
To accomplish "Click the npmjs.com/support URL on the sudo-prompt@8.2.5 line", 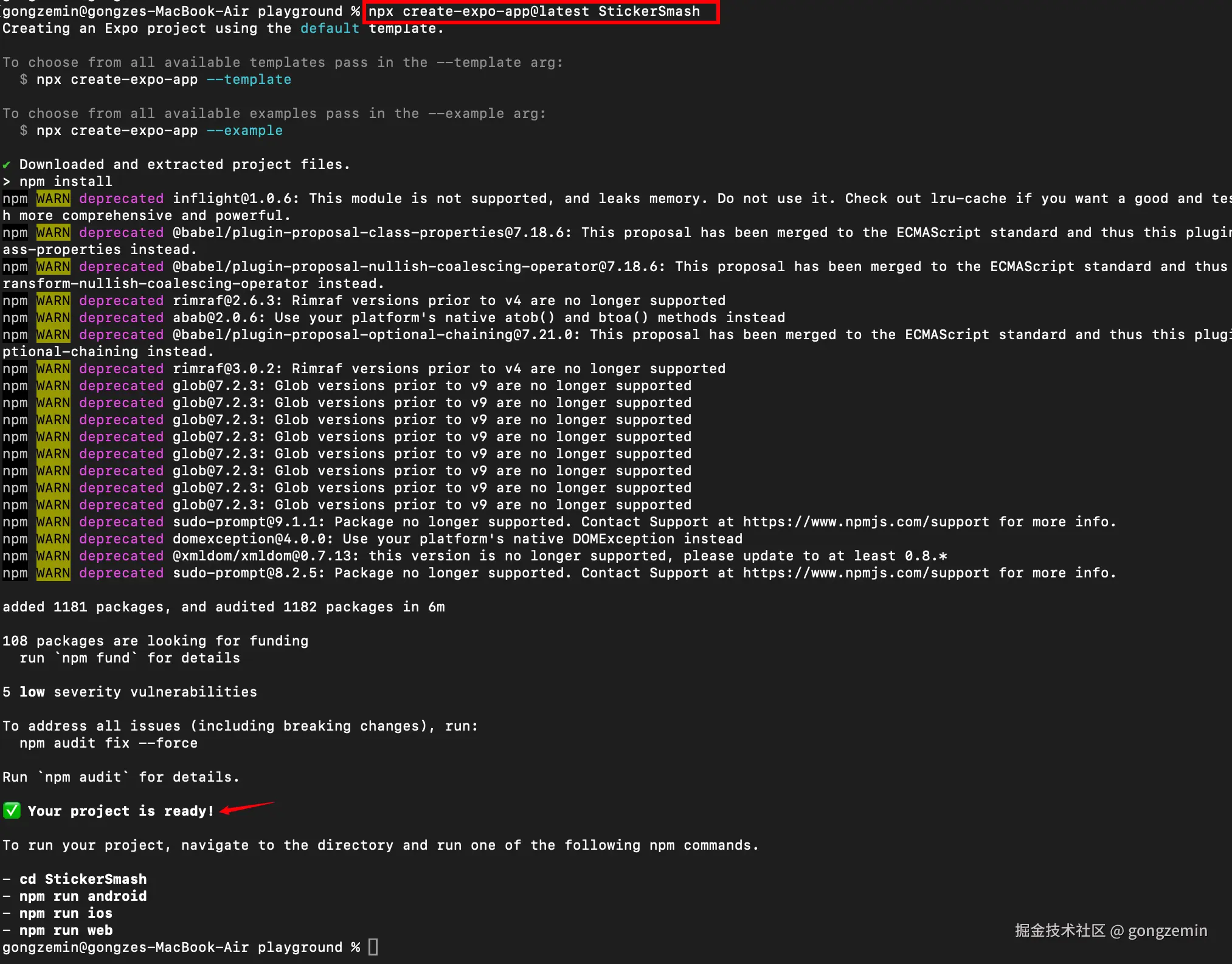I will pos(866,573).
